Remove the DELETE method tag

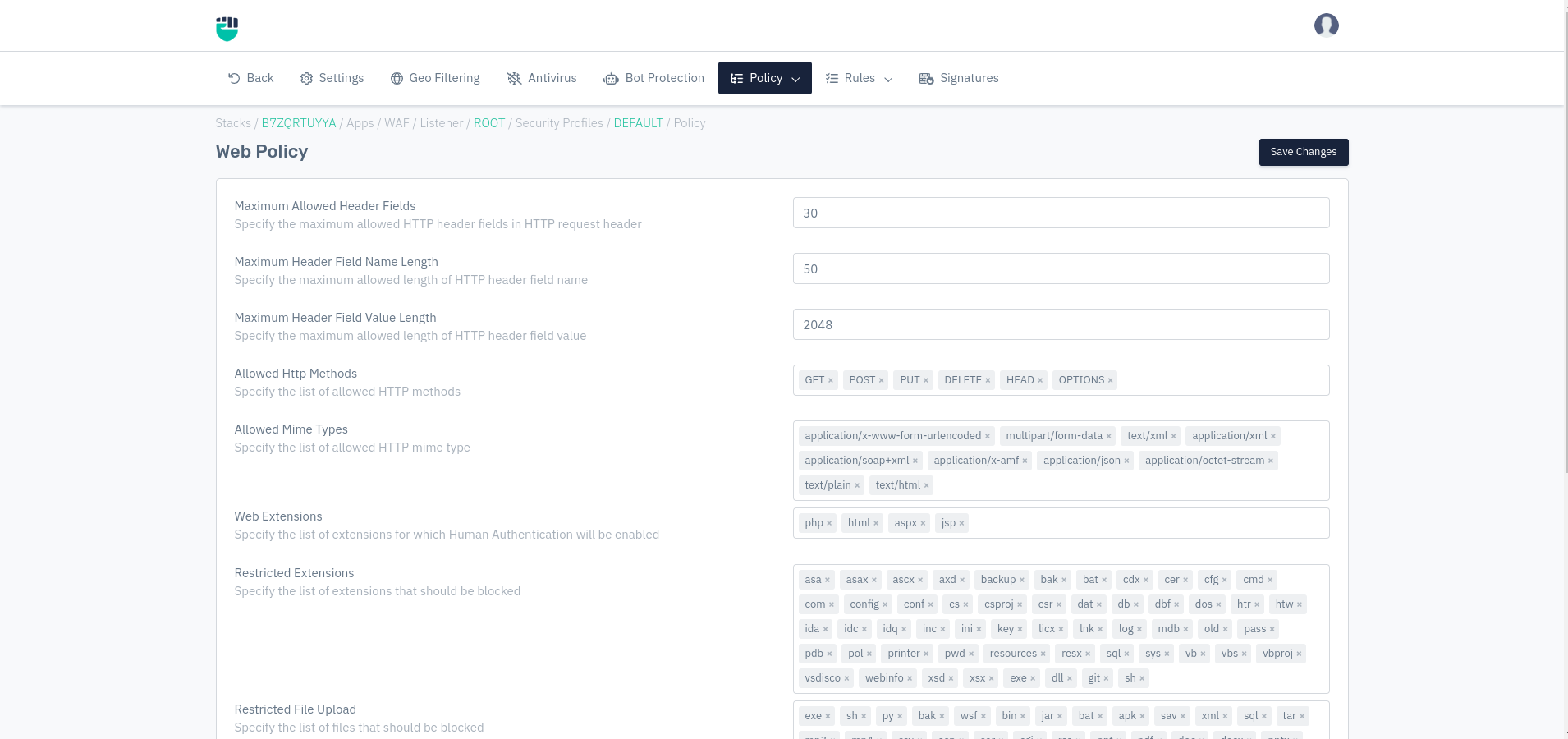coord(988,380)
